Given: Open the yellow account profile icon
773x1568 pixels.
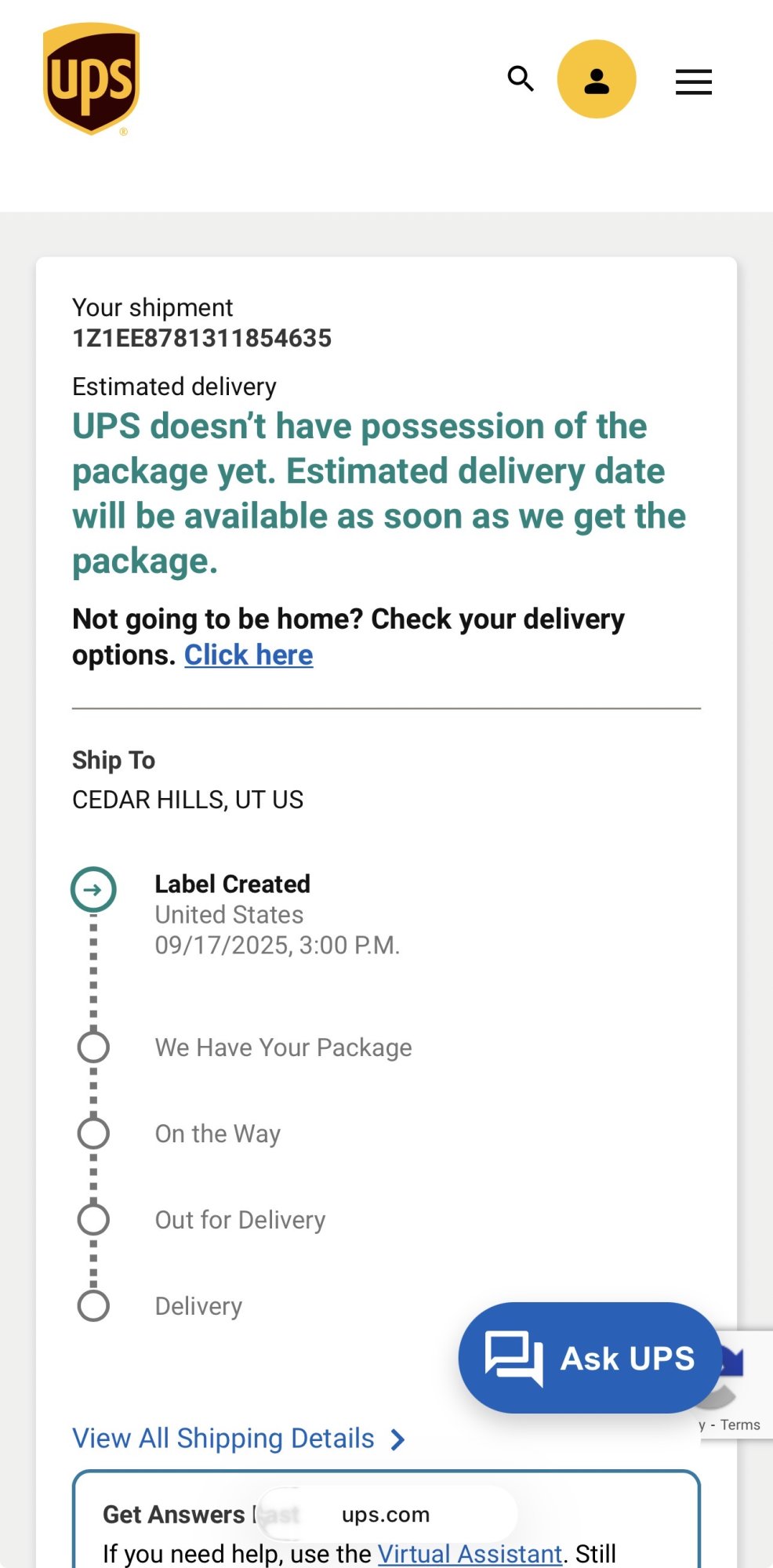Looking at the screenshot, I should tap(597, 79).
